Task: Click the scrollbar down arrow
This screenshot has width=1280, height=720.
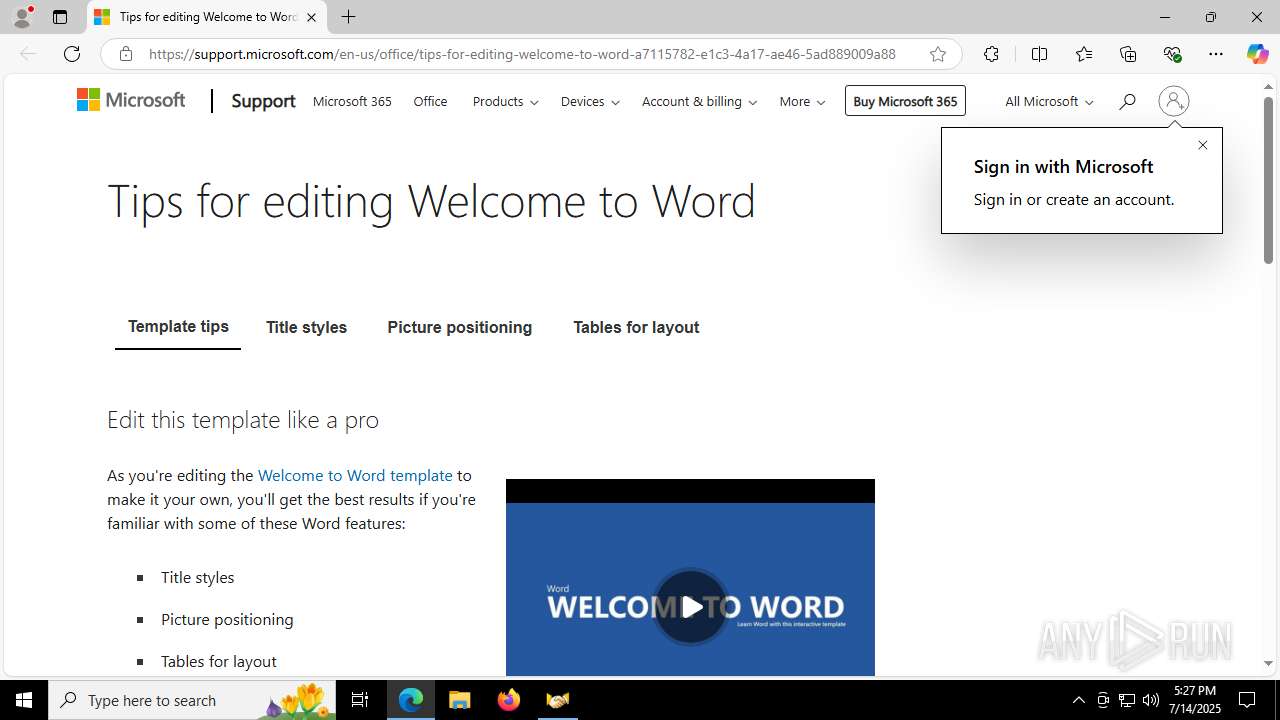Action: (x=1268, y=663)
